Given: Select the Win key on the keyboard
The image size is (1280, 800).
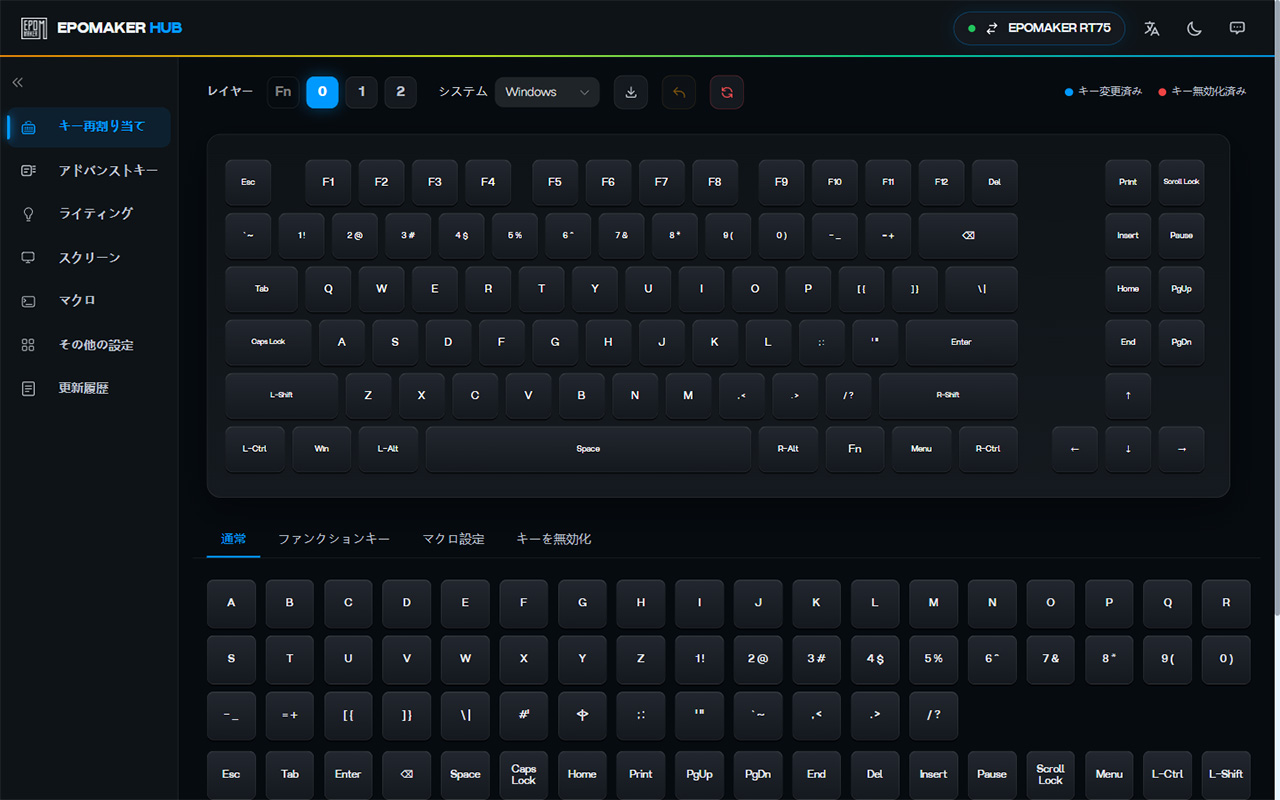Looking at the screenshot, I should (x=322, y=449).
